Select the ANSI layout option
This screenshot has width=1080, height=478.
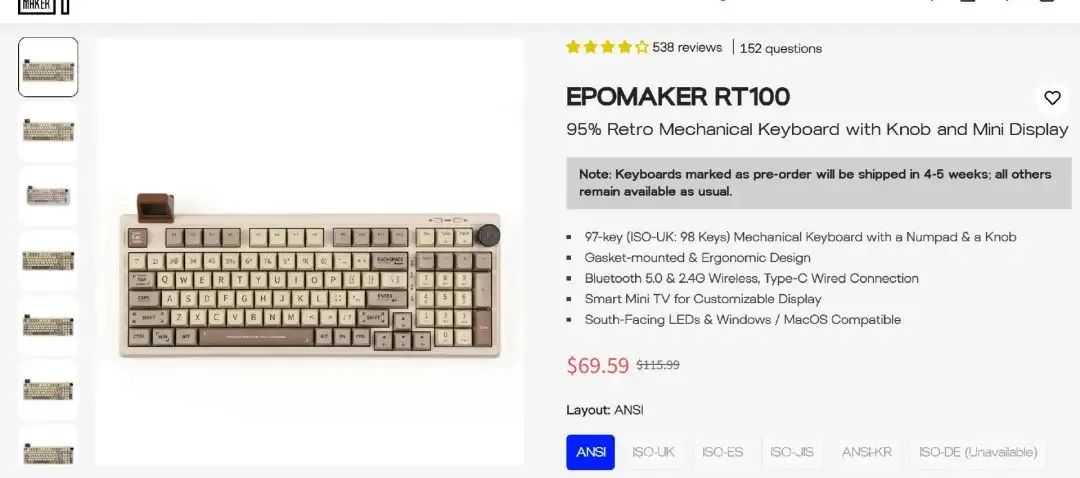click(x=590, y=452)
